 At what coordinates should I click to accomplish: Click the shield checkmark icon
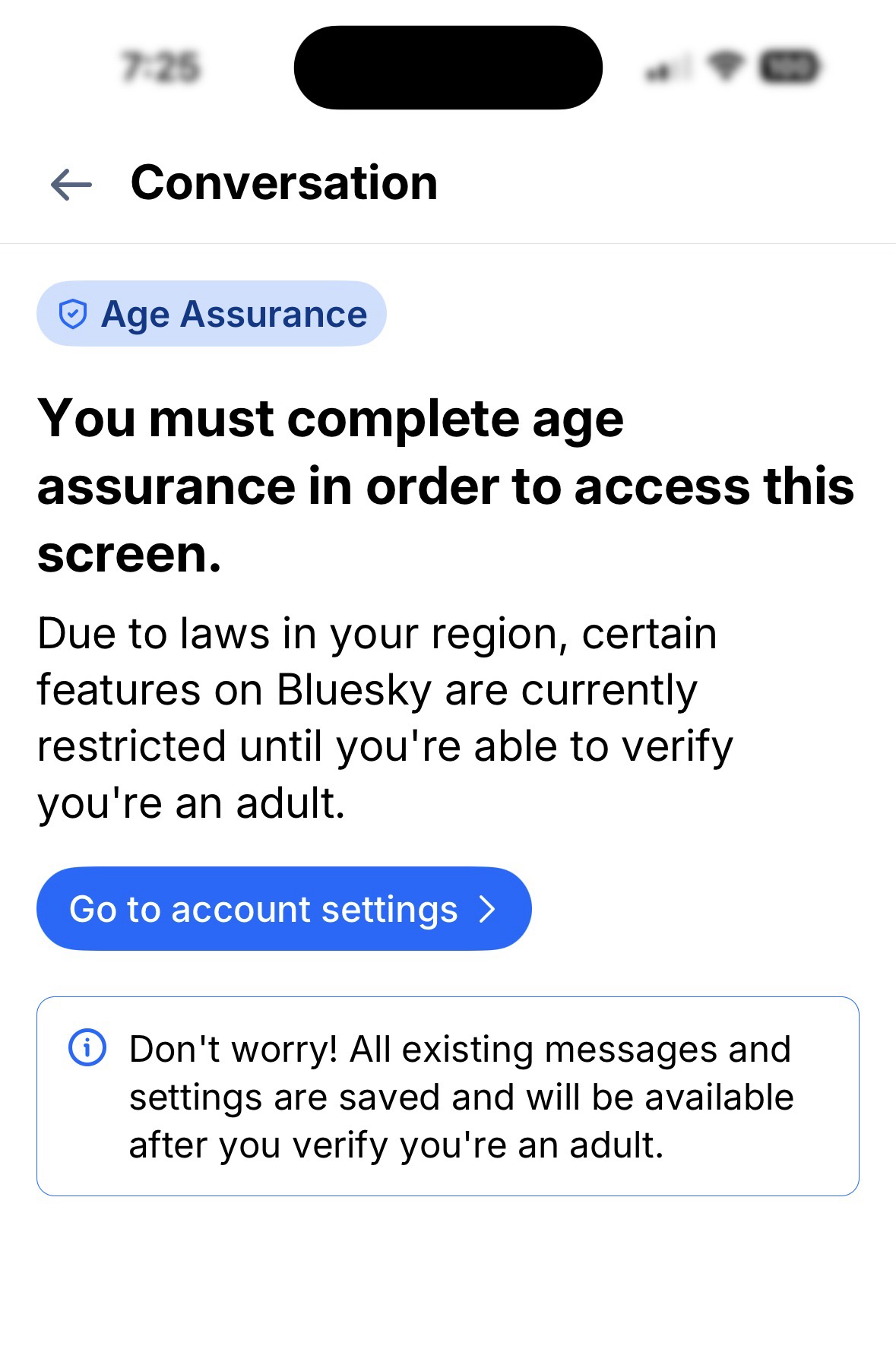(x=73, y=314)
